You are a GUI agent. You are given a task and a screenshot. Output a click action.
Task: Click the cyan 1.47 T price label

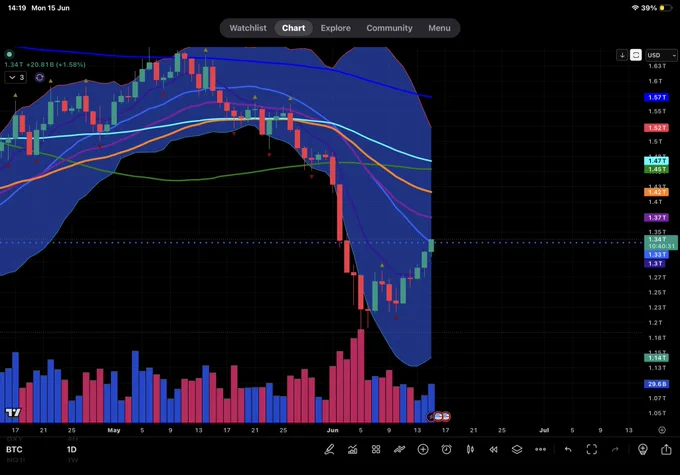(x=657, y=161)
